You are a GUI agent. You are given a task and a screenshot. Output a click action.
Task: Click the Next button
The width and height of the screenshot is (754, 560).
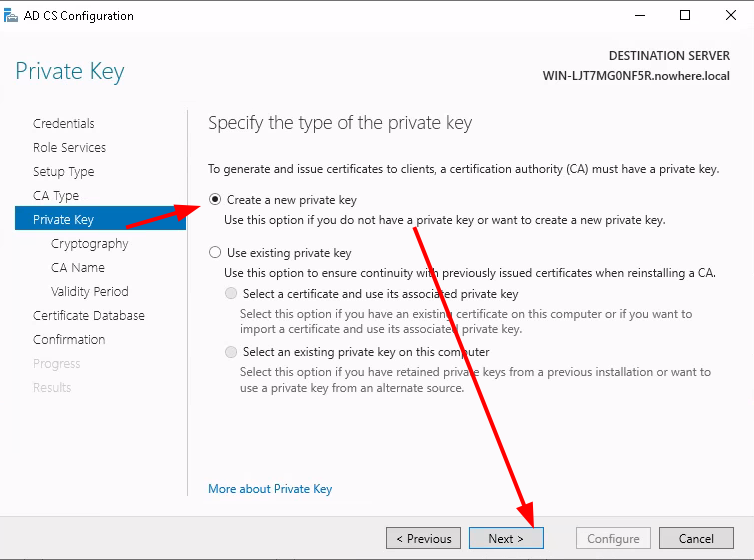(506, 538)
